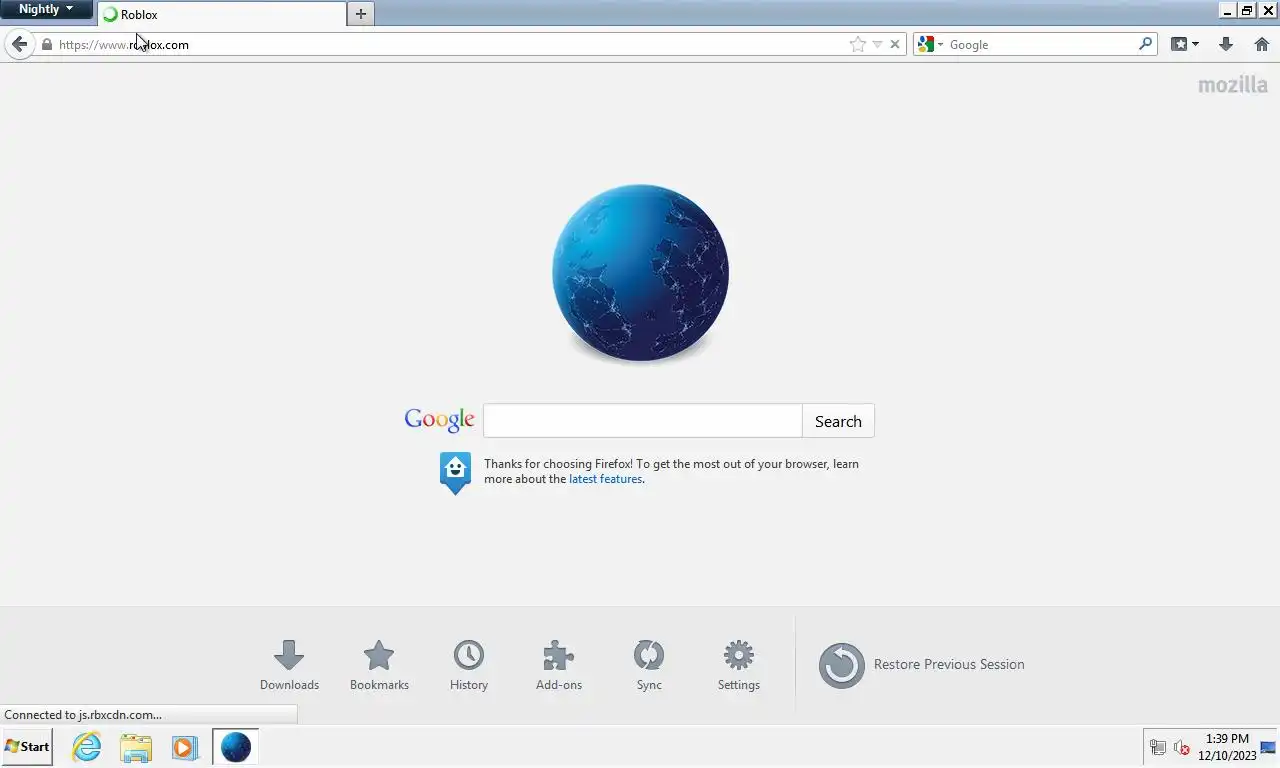Click the Google logo on the page
1280x768 pixels.
(439, 420)
